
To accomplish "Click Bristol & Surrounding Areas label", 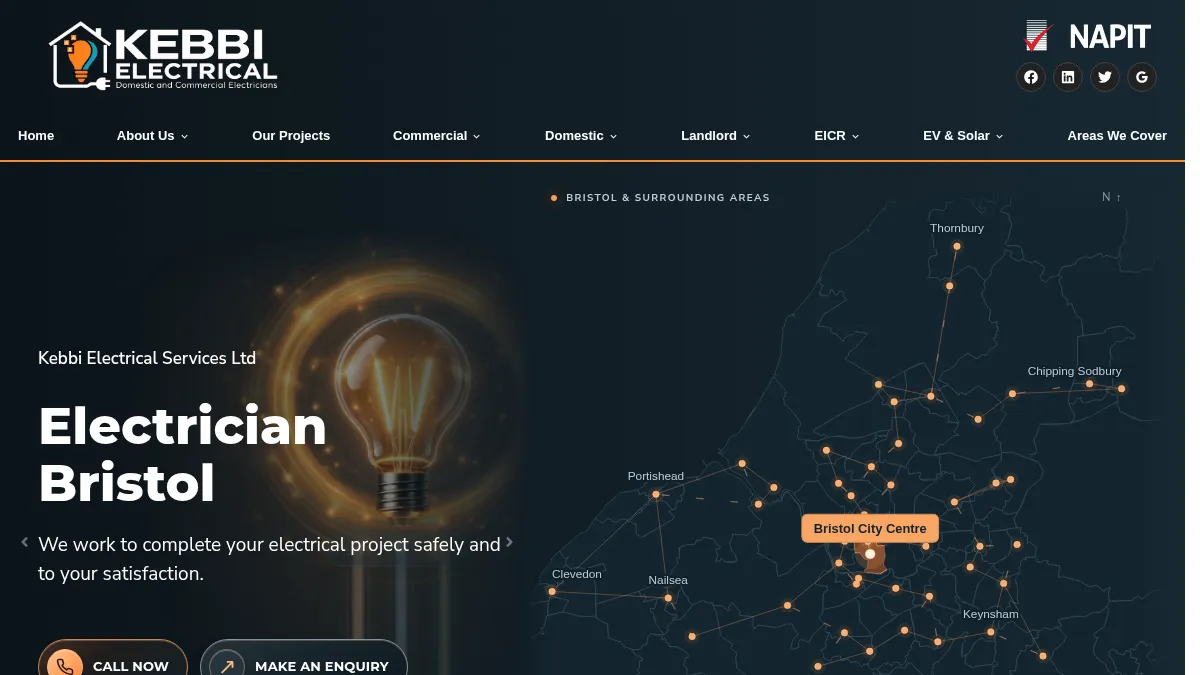I will tap(668, 198).
